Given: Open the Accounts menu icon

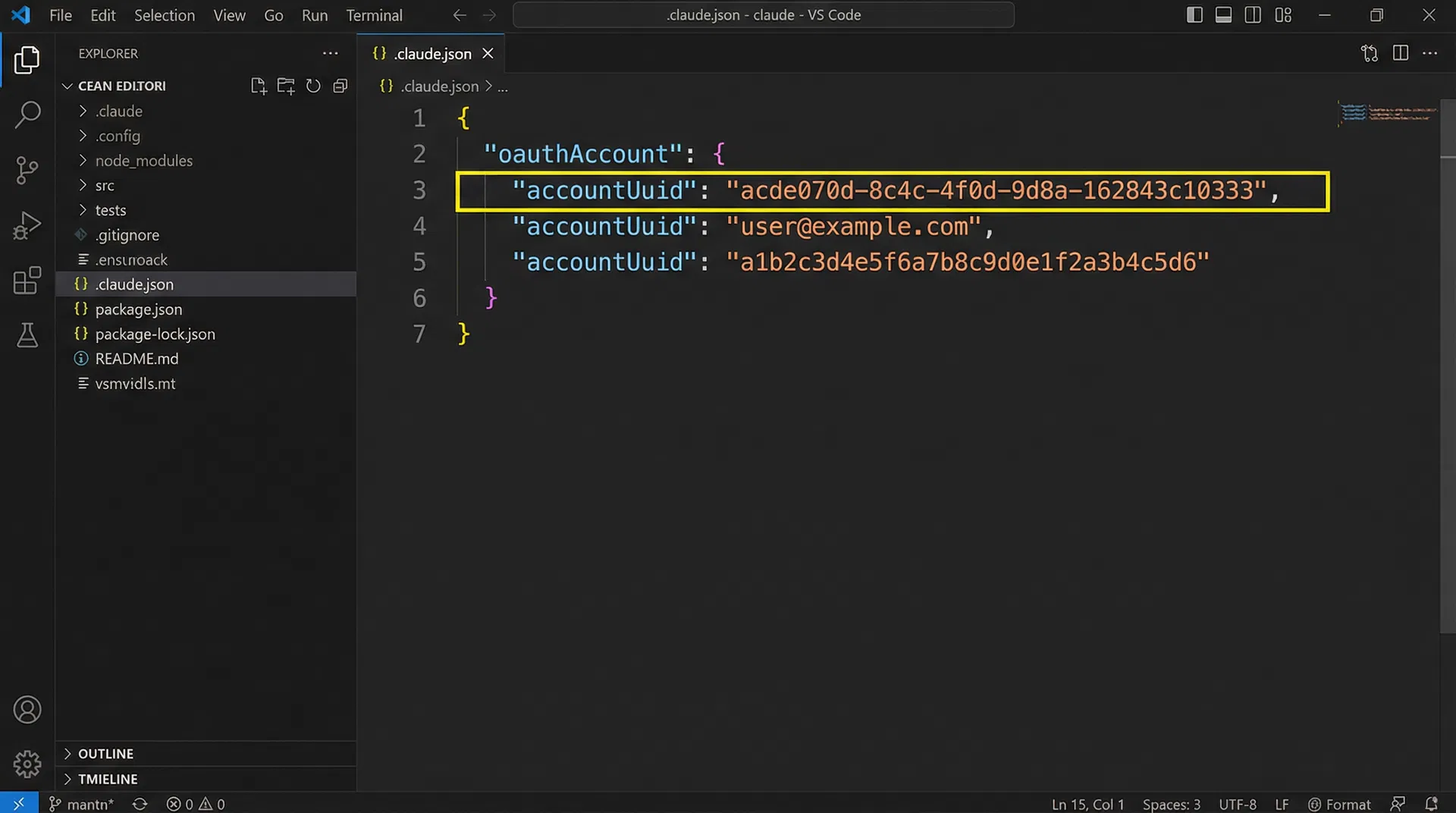Looking at the screenshot, I should [27, 710].
